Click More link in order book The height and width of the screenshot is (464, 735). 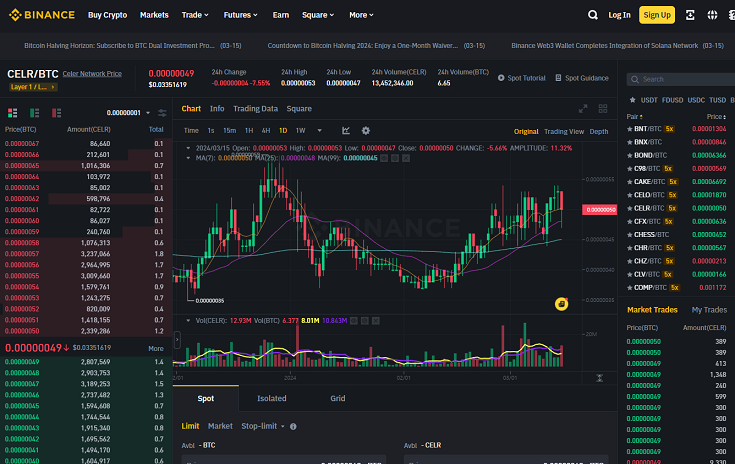pos(156,349)
